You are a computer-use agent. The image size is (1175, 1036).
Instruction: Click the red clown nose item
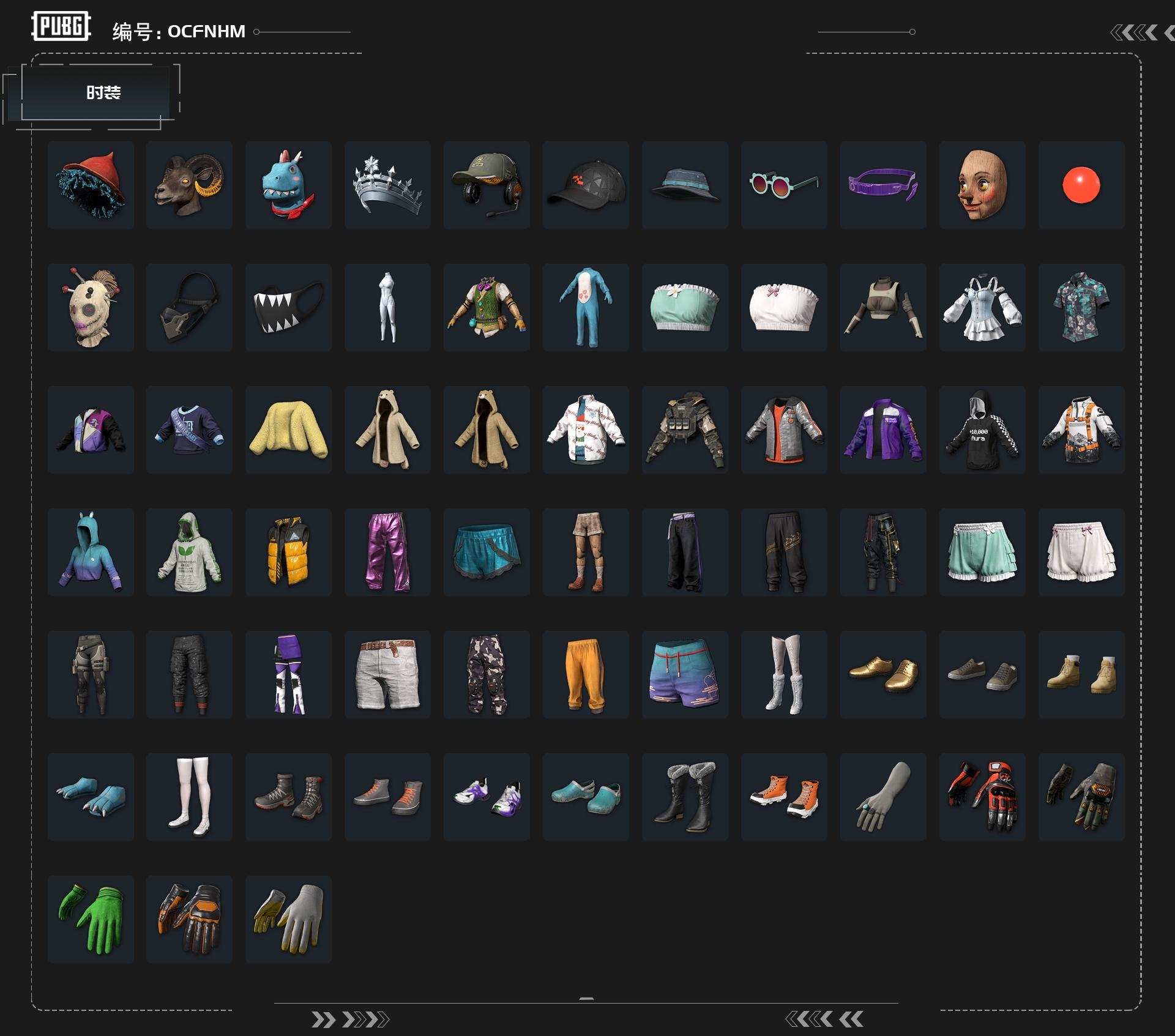tap(1081, 185)
